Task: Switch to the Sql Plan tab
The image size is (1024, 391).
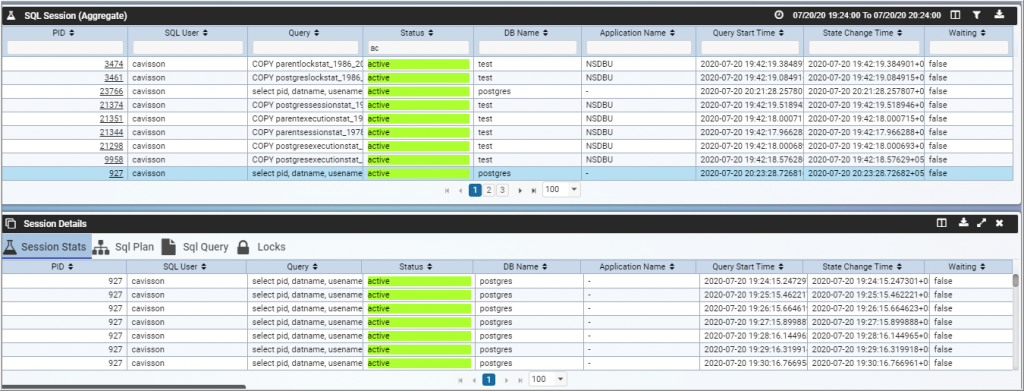Action: [x=124, y=247]
